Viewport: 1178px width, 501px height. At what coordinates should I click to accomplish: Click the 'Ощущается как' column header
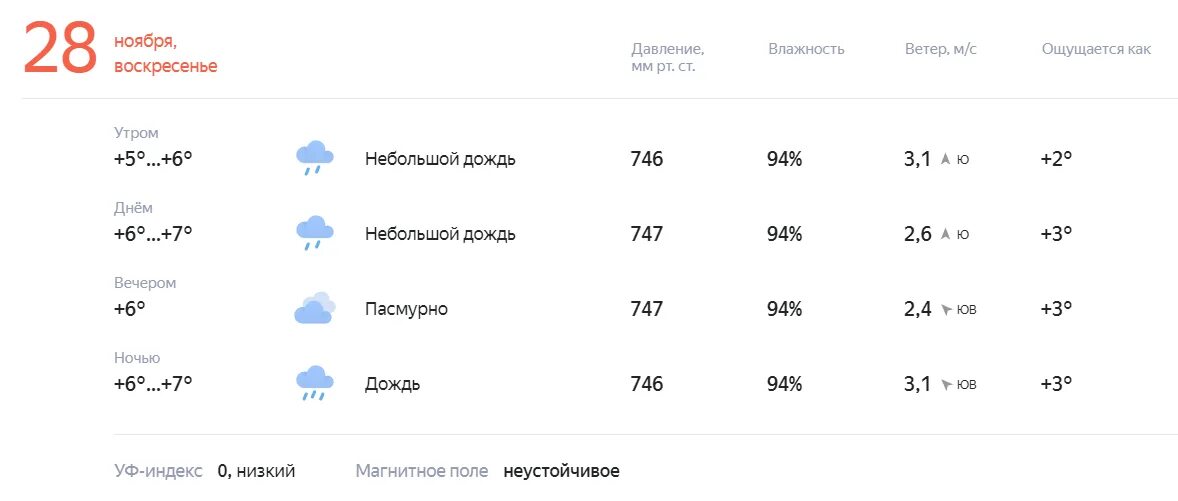click(x=1096, y=49)
